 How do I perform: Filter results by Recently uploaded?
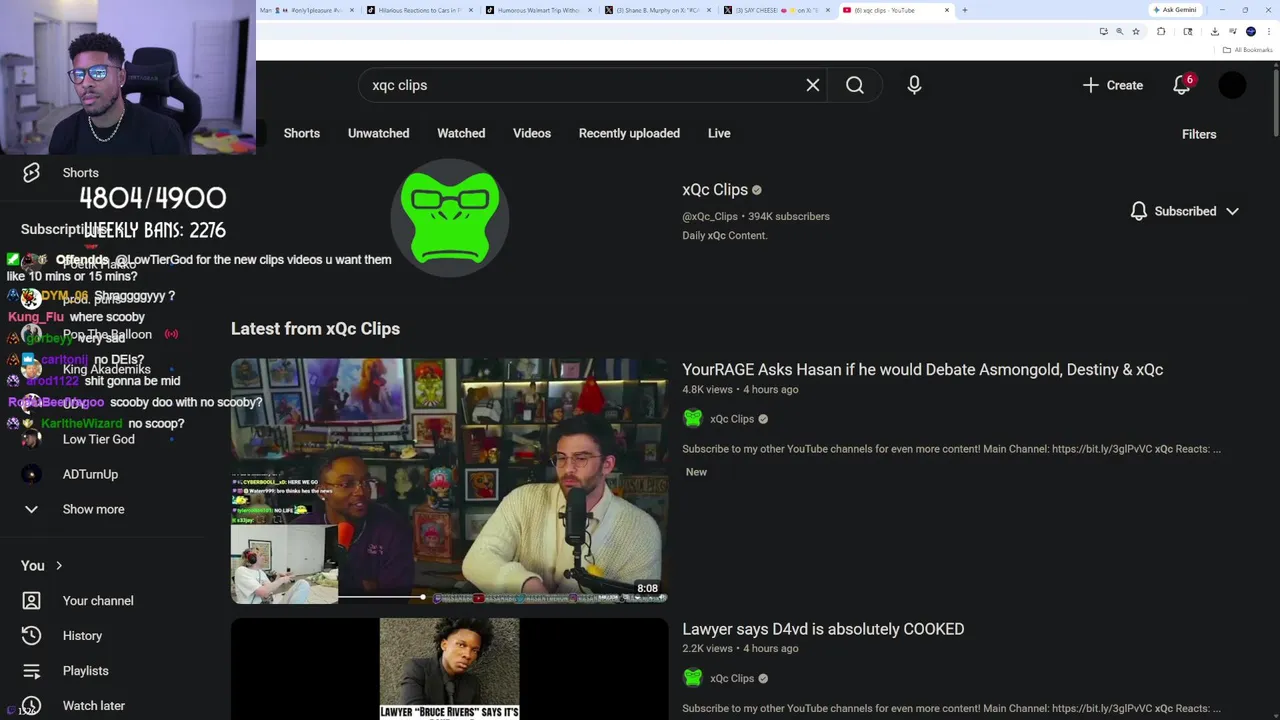tap(629, 133)
